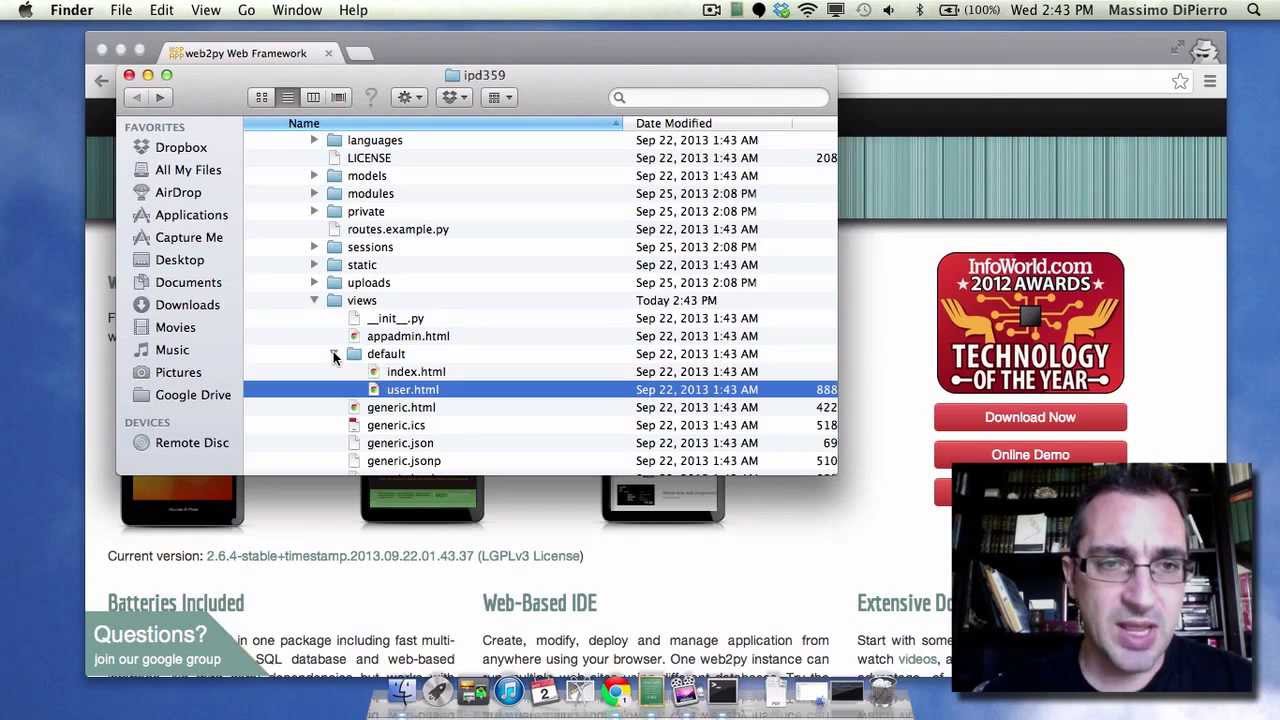Open the web2py current version link

coord(395,556)
